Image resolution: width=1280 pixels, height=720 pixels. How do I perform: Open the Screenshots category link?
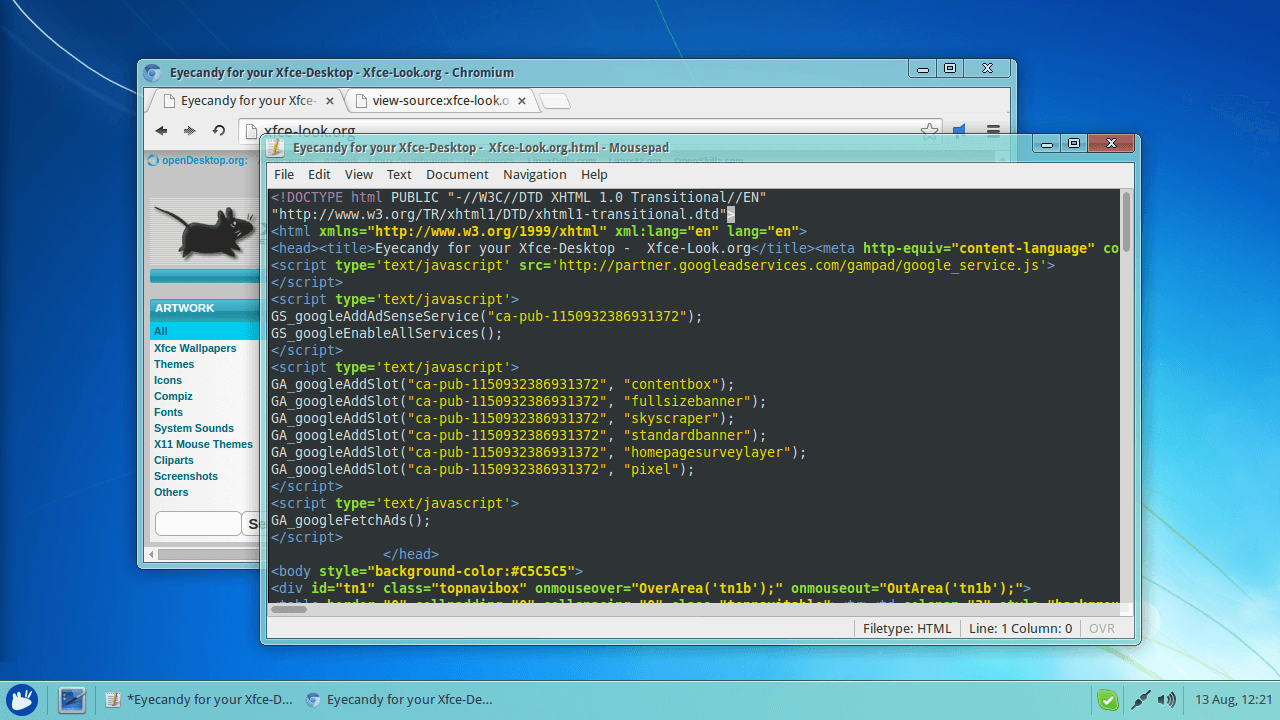[186, 476]
